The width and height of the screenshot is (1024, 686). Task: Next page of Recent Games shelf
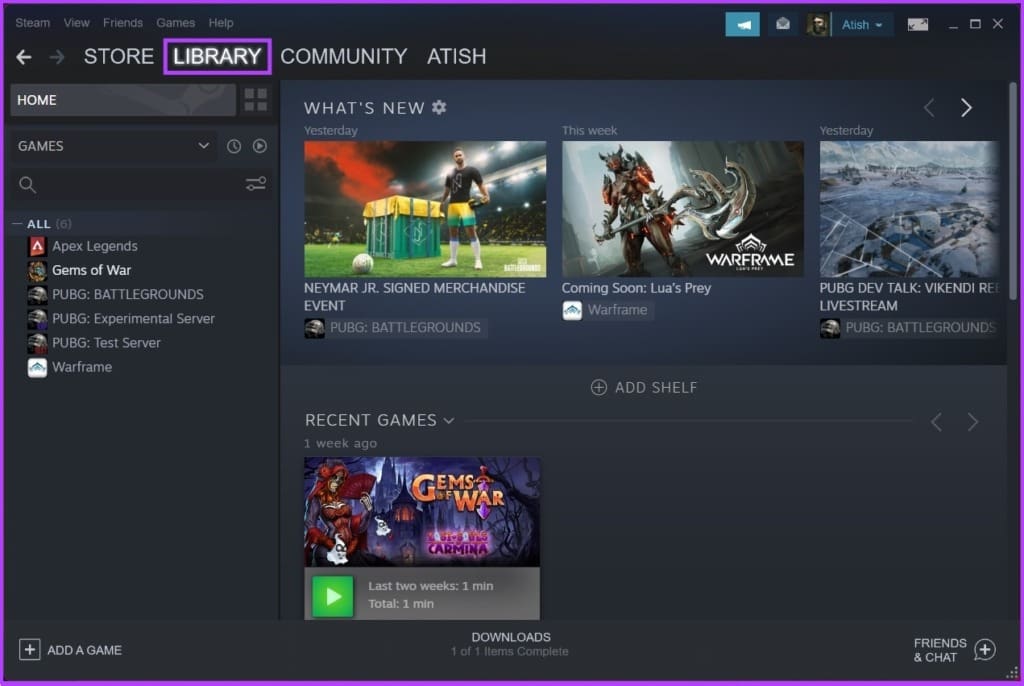coord(972,422)
